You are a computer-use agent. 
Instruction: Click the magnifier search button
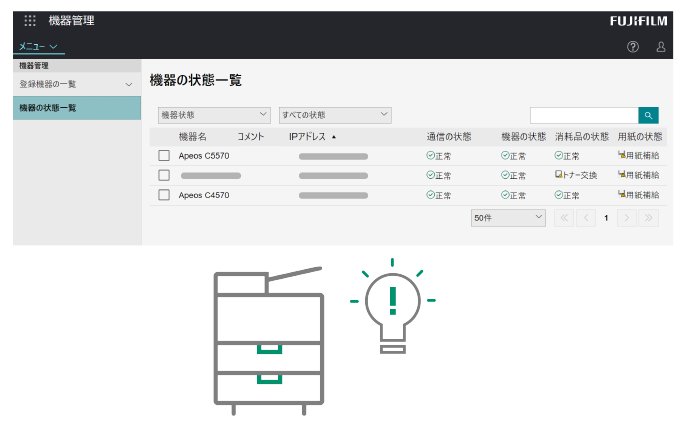(648, 116)
